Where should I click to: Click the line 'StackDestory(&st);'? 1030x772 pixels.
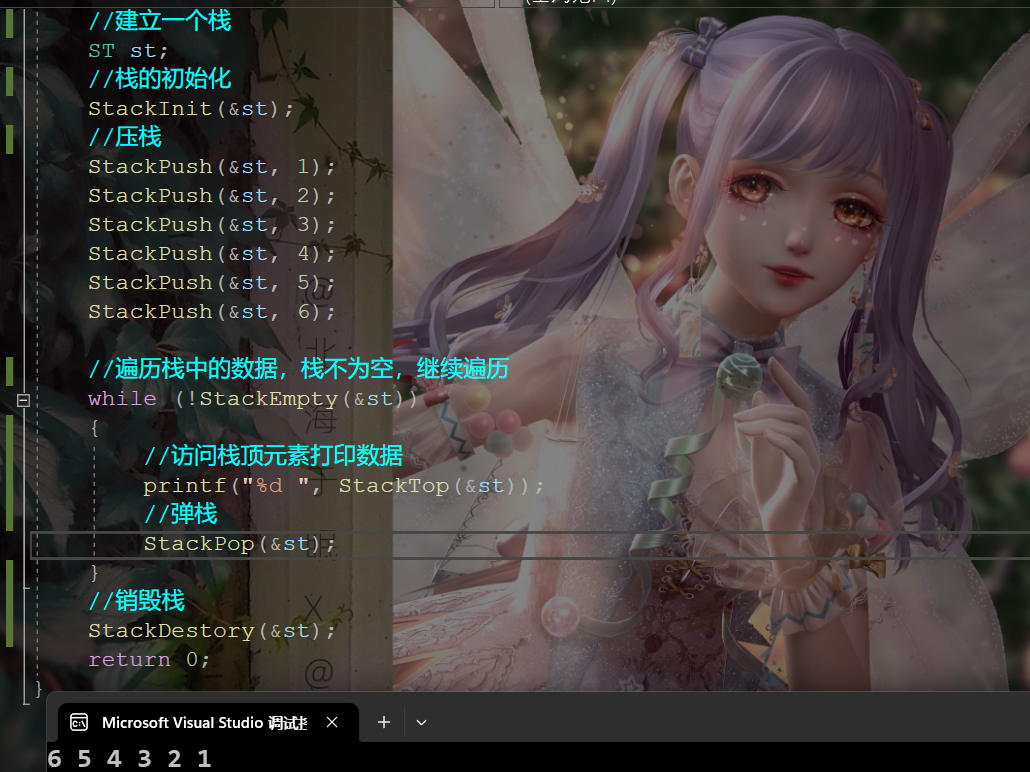click(x=212, y=631)
